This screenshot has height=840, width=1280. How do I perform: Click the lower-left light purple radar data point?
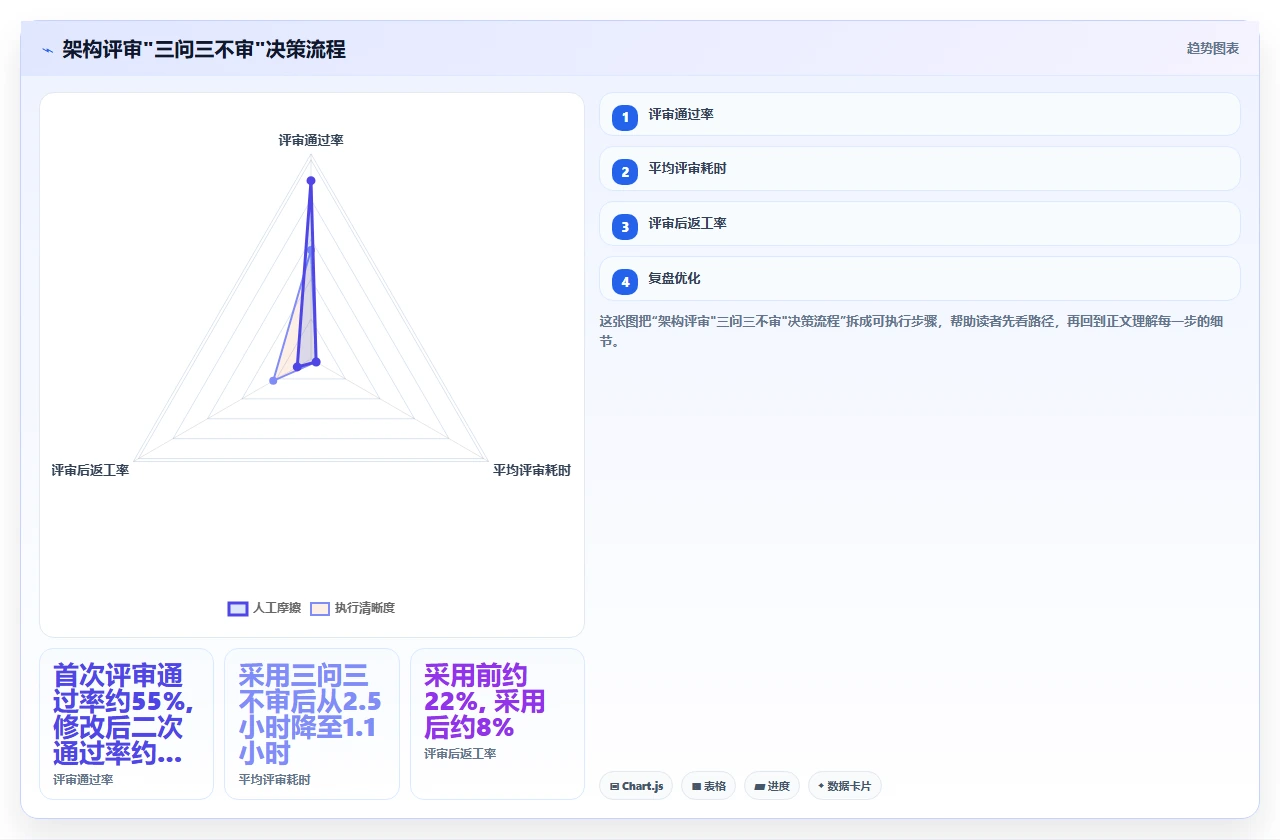click(x=273, y=381)
